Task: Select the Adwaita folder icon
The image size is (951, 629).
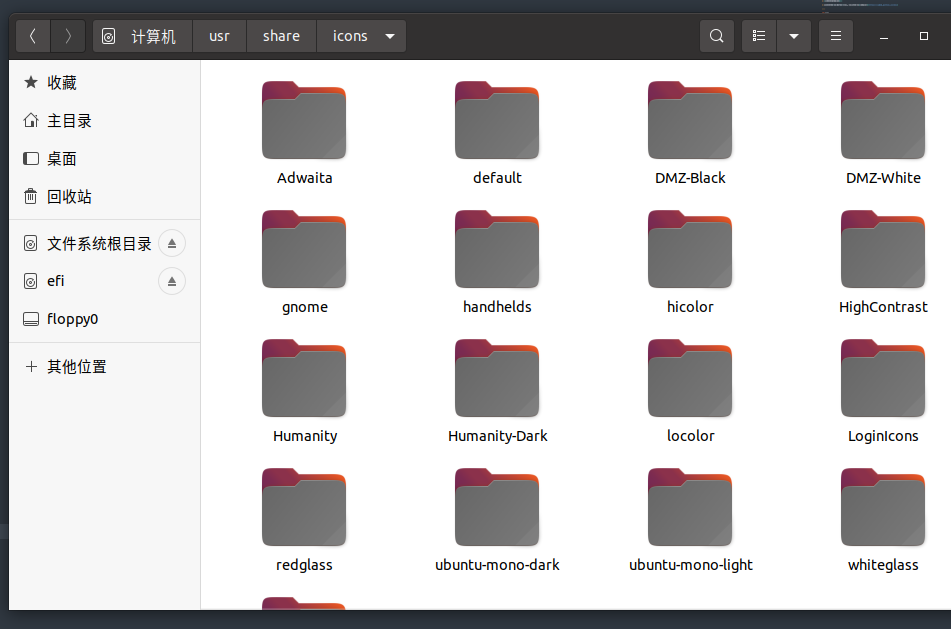Action: click(304, 120)
